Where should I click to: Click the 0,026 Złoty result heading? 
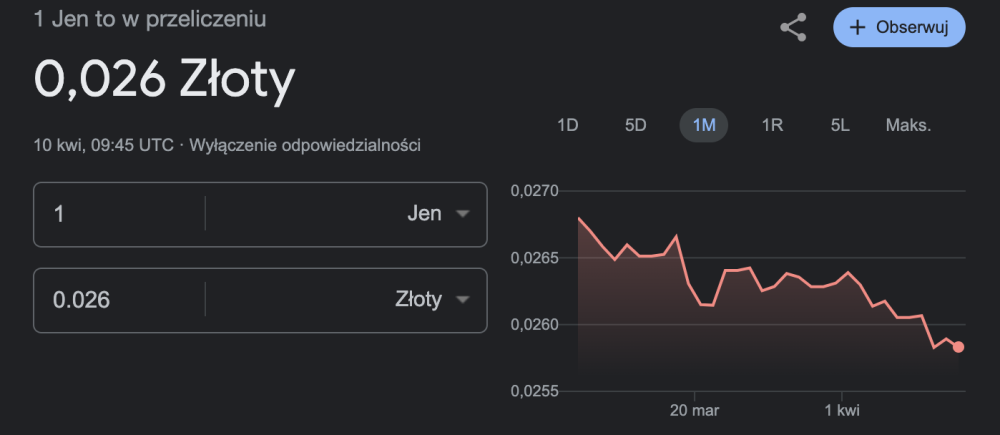coord(165,80)
